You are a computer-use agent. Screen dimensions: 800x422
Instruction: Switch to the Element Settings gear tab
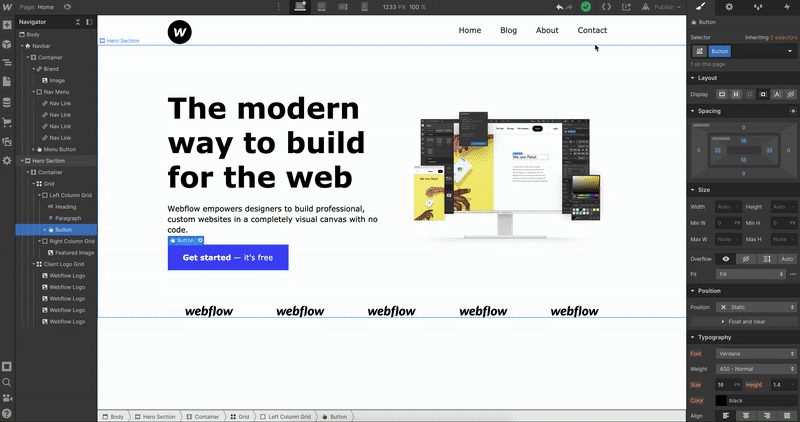click(728, 7)
